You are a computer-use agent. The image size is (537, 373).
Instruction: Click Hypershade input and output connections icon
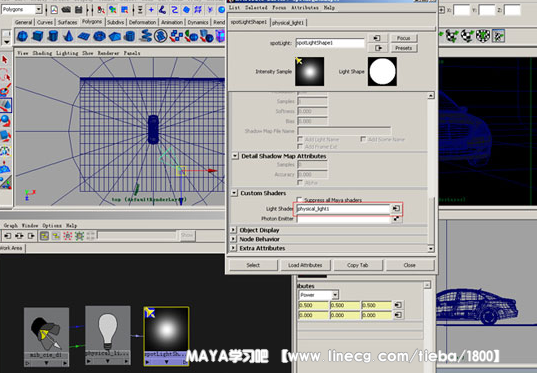(x=19, y=236)
